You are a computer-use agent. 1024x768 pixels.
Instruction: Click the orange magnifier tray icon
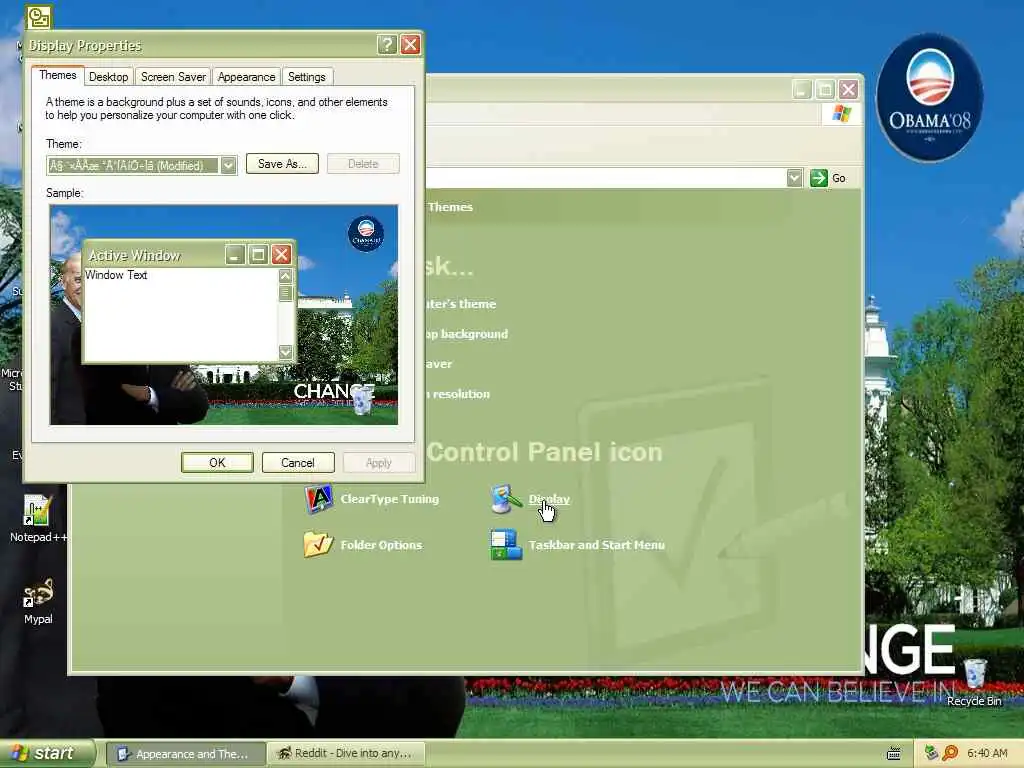[x=950, y=753]
